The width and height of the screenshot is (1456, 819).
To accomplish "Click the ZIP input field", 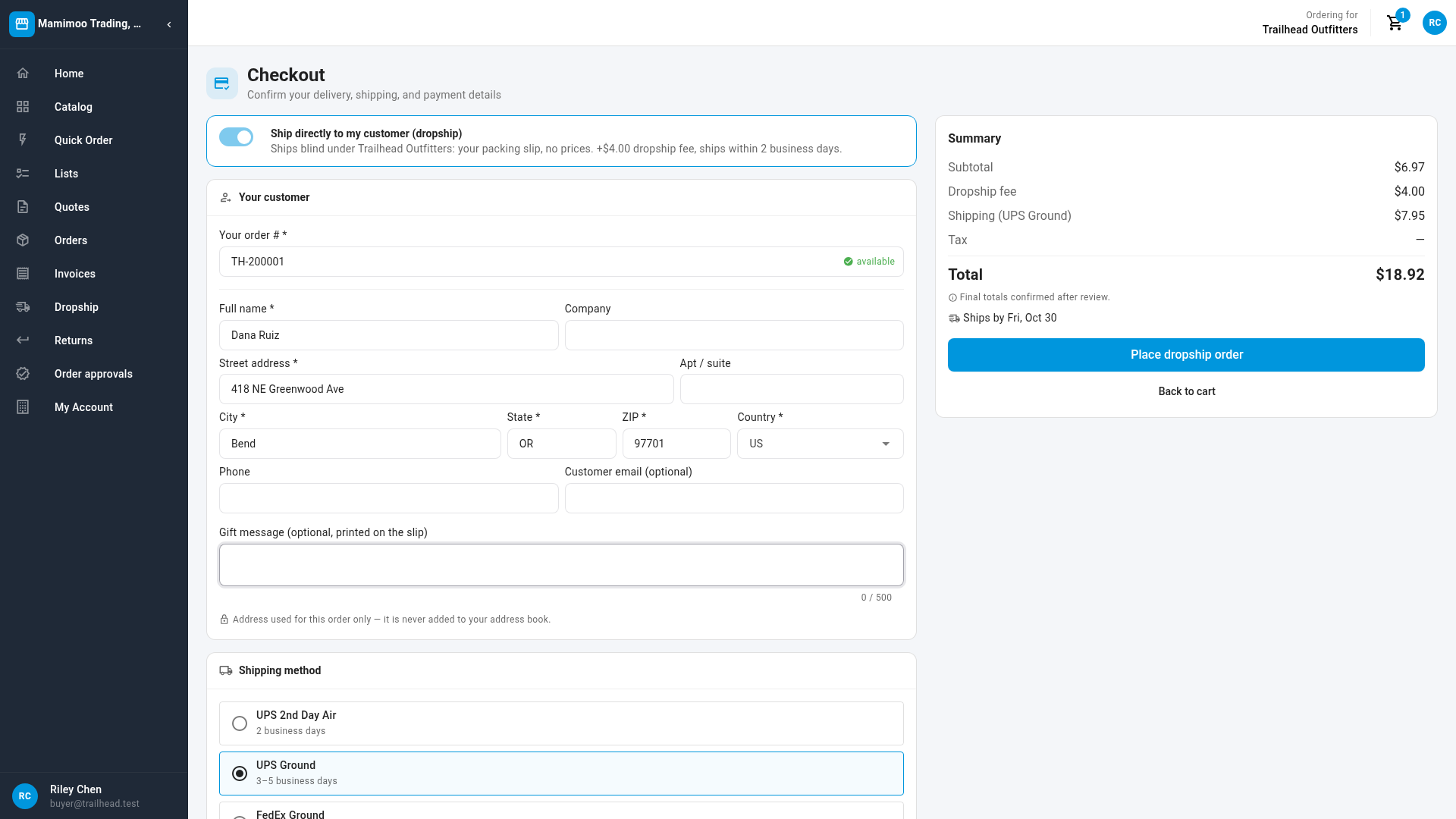I will coord(676,444).
